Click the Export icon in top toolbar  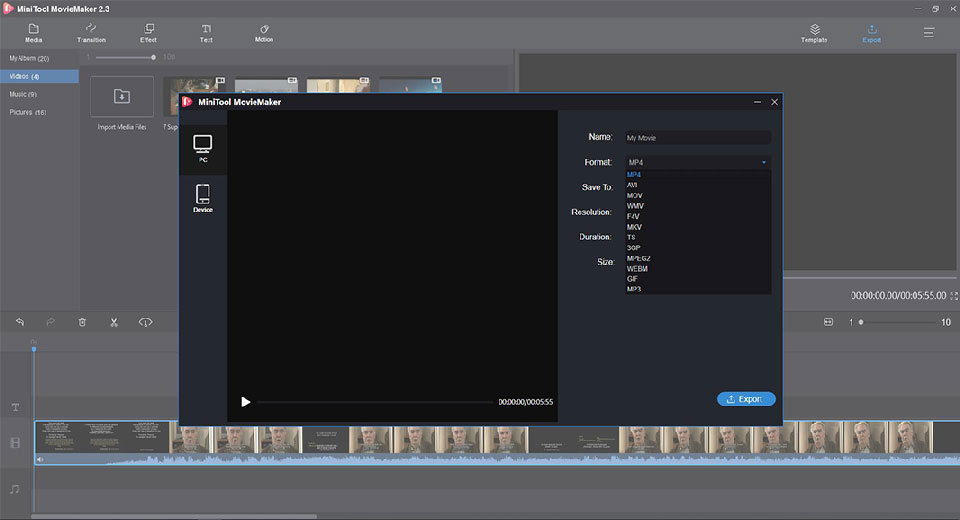pyautogui.click(x=872, y=33)
